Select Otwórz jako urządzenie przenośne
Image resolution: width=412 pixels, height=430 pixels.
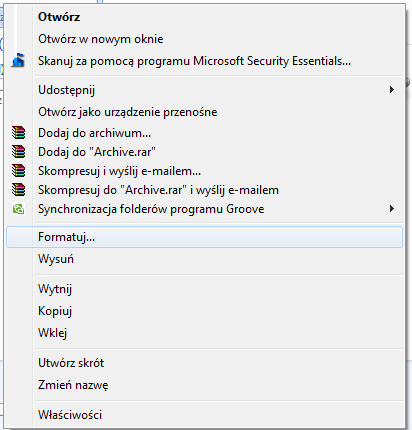tap(128, 112)
